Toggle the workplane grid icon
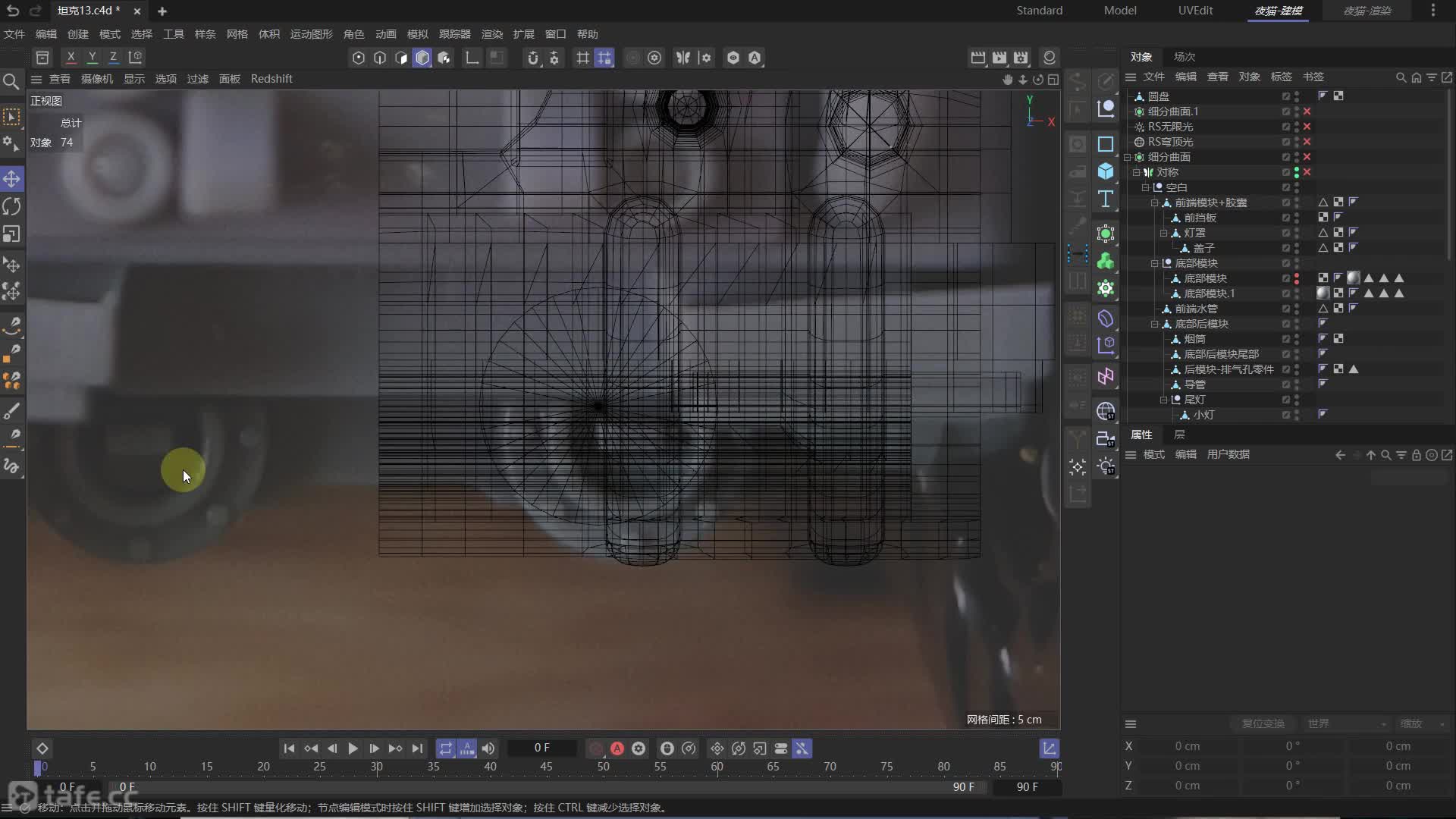 click(583, 58)
